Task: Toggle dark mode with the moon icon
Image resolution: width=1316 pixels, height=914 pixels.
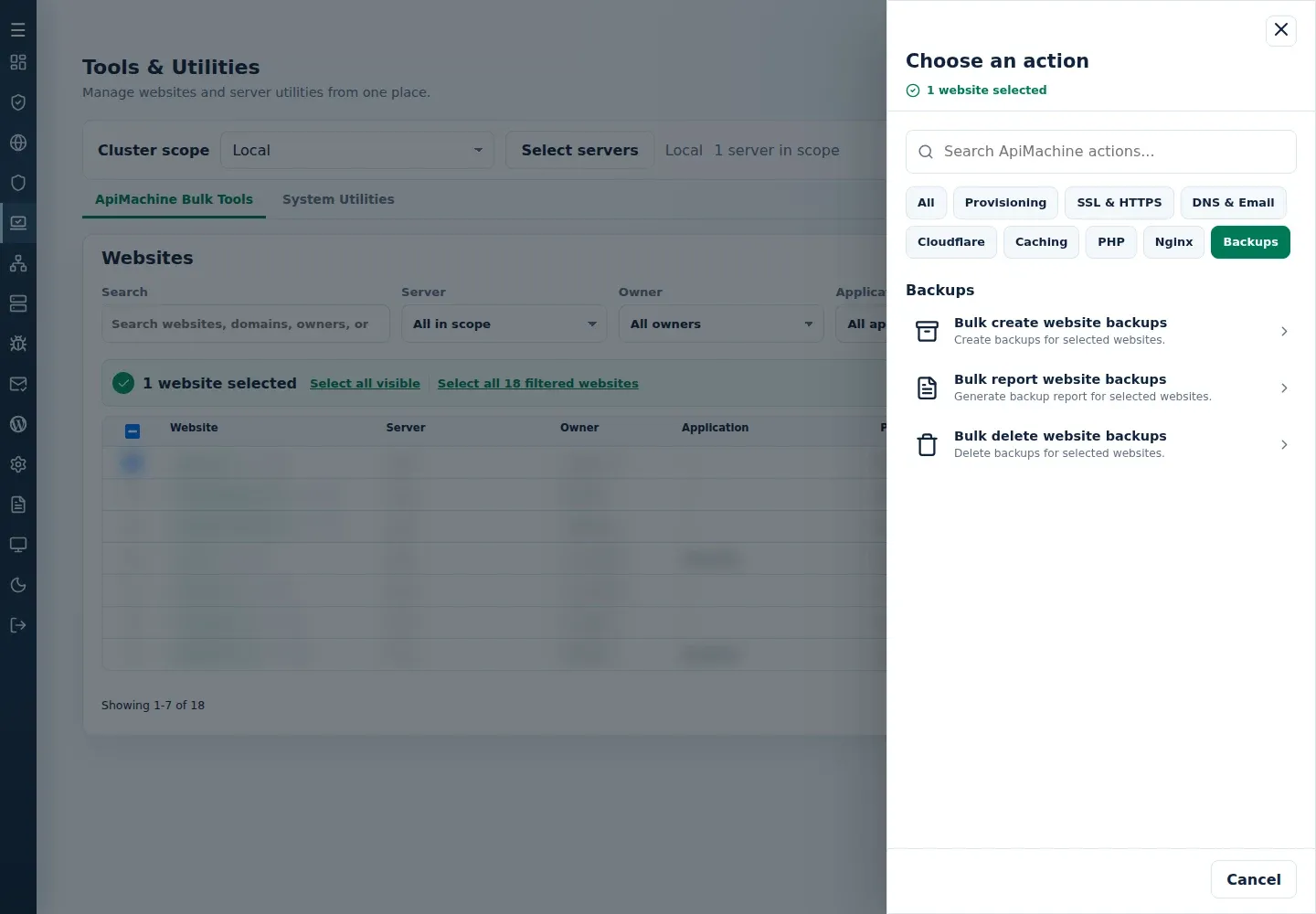Action: click(x=18, y=585)
